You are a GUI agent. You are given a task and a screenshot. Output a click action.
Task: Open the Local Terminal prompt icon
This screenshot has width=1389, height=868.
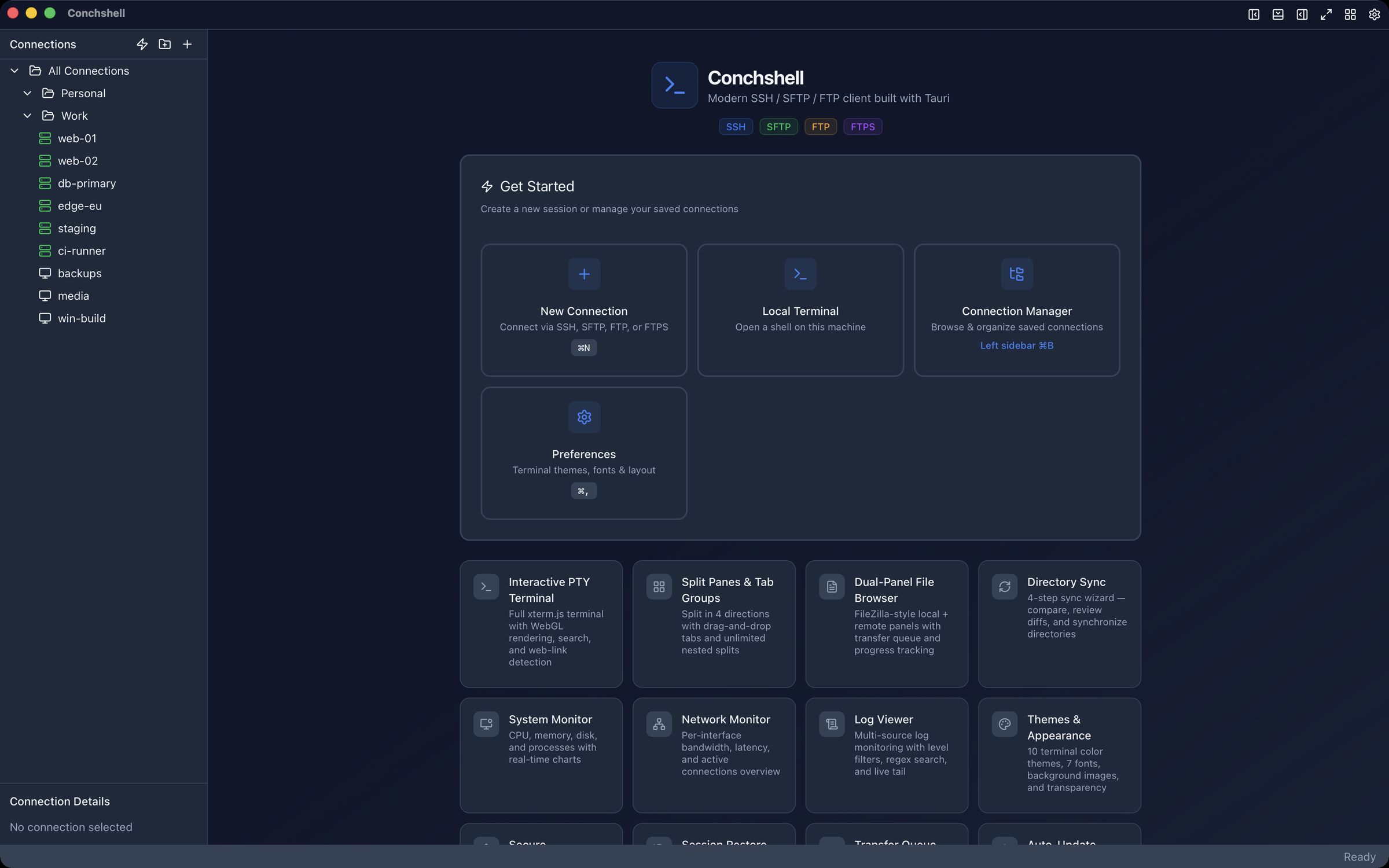[x=800, y=274]
